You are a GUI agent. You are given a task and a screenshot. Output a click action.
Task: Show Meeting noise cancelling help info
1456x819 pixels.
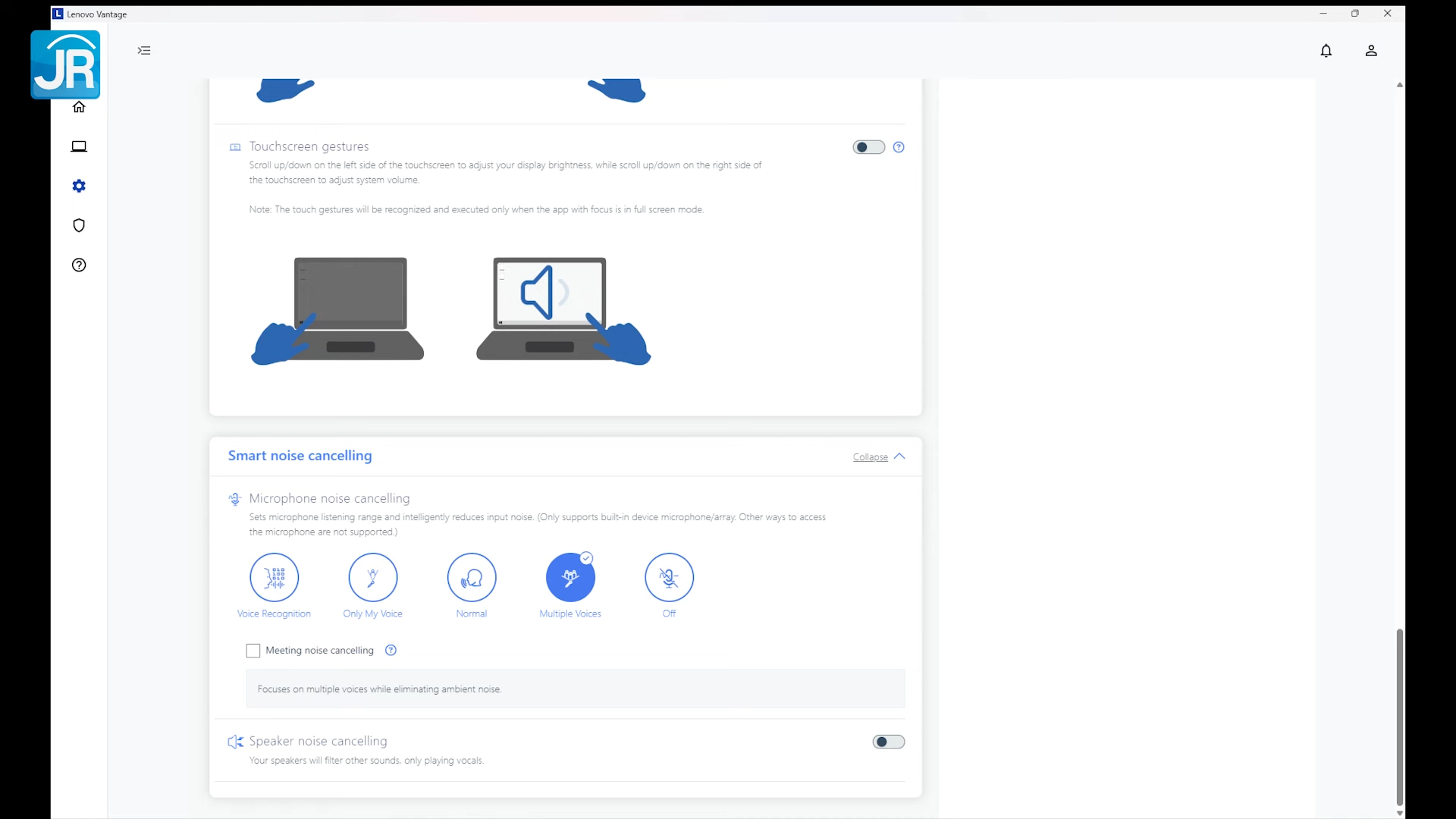391,650
